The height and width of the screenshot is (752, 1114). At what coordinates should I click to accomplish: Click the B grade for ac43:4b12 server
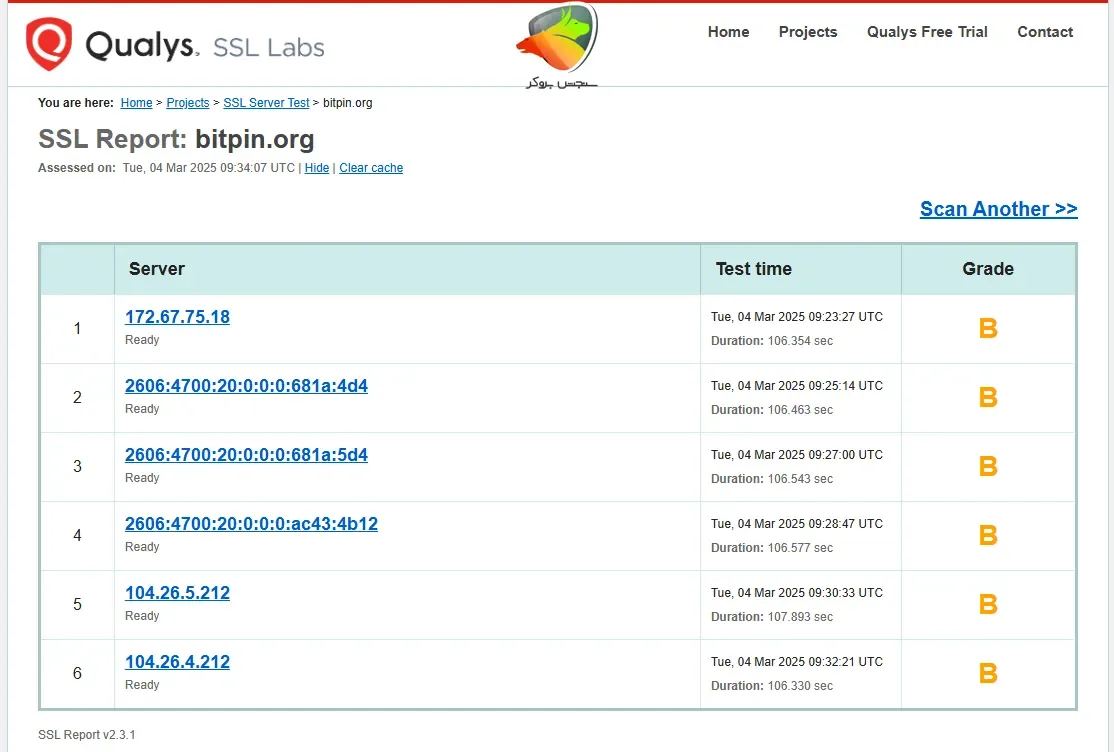tap(988, 535)
